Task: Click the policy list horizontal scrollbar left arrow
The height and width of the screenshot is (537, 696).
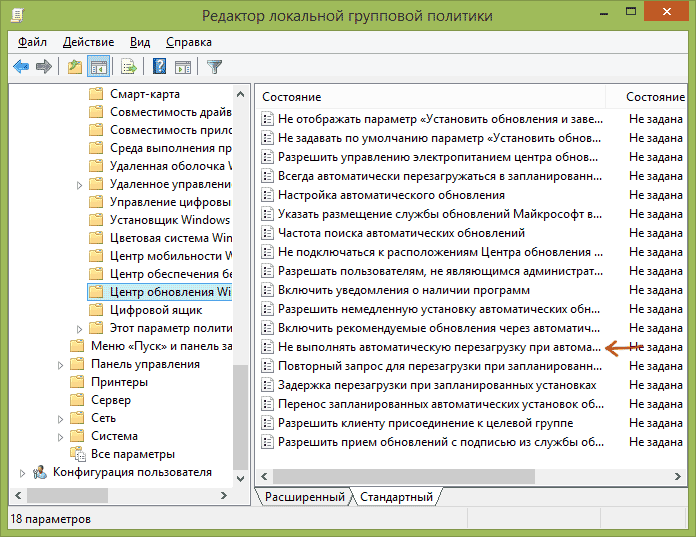Action: (265, 477)
